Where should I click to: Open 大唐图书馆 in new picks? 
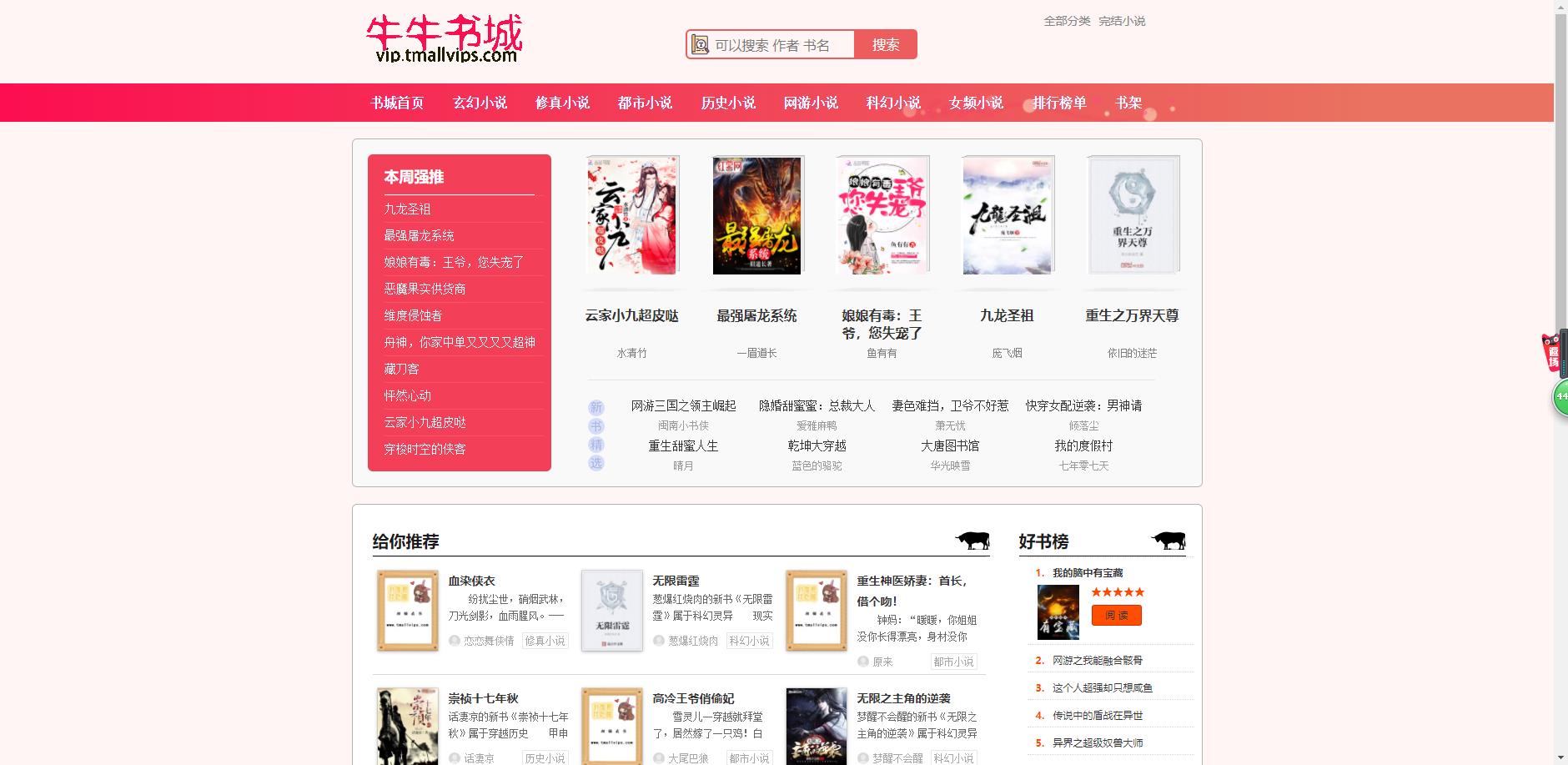click(x=950, y=445)
